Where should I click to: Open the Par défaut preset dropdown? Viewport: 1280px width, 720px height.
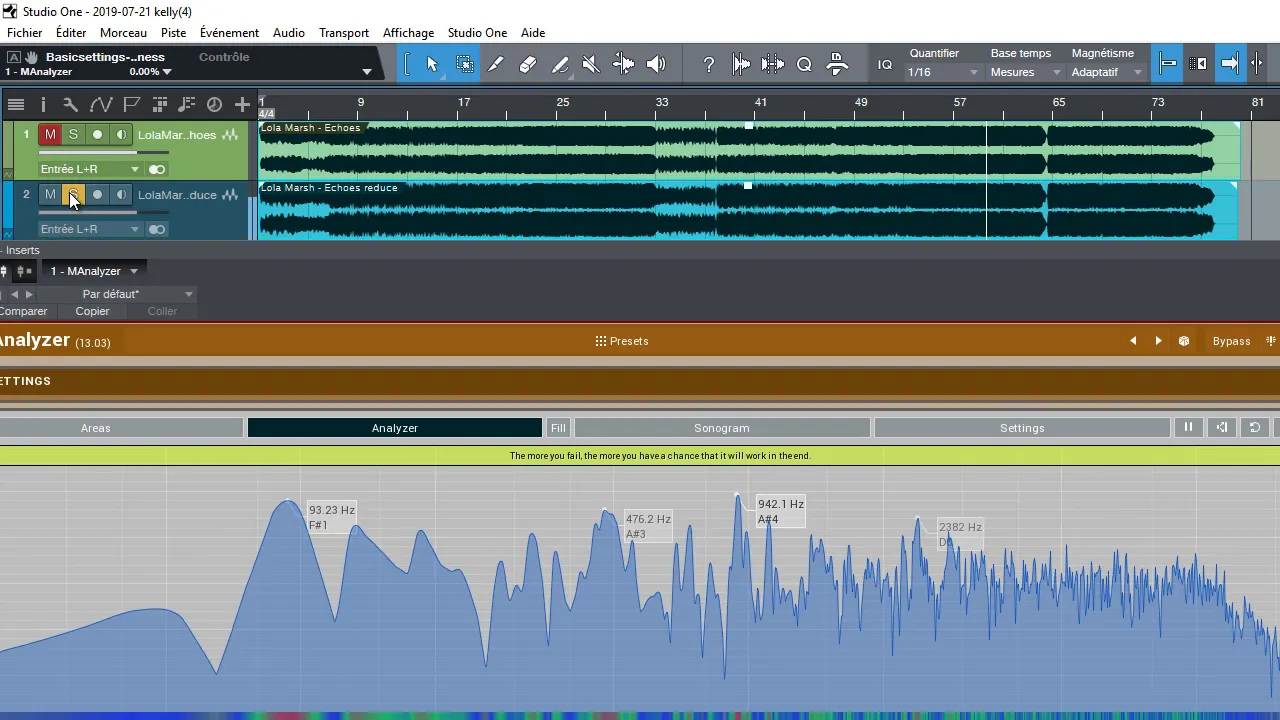(118, 294)
